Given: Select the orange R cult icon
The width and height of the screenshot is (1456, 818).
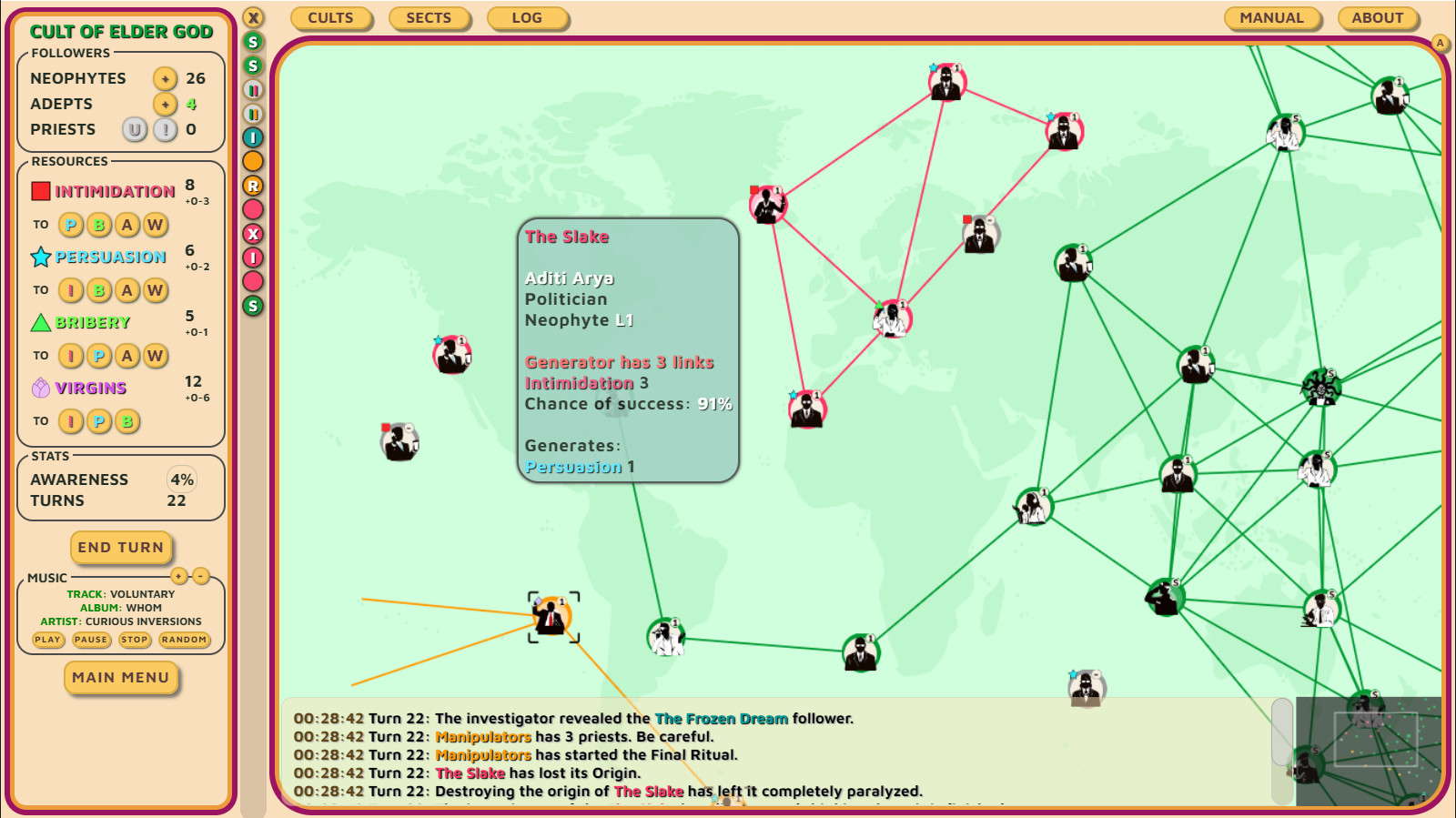Looking at the screenshot, I should (253, 186).
